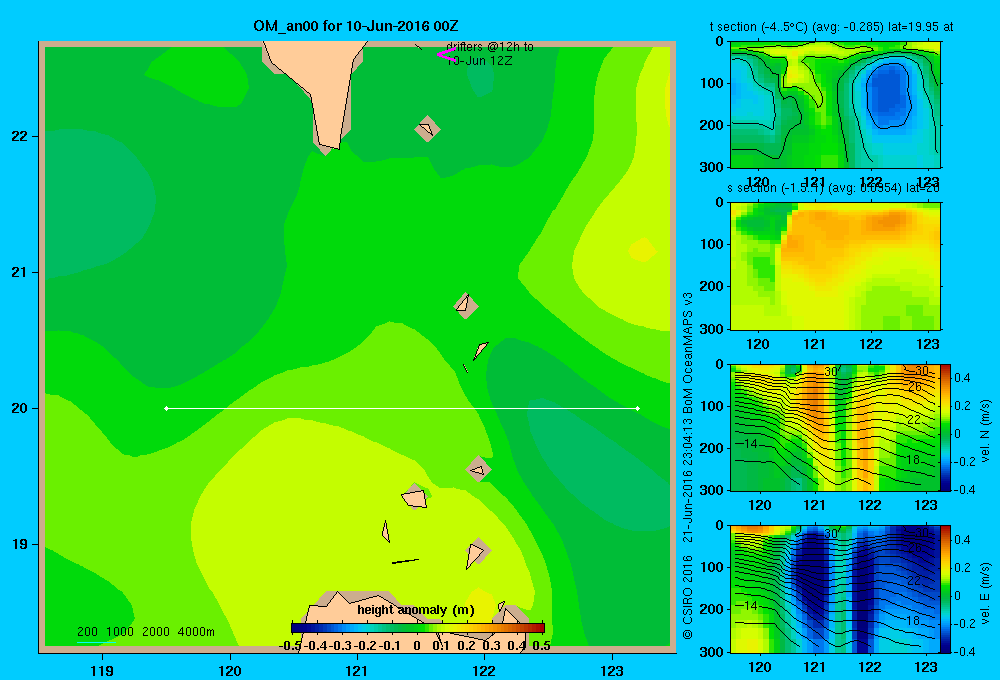Click latitude label 21 on map axis
The width and height of the screenshot is (1000, 680).
20,272
